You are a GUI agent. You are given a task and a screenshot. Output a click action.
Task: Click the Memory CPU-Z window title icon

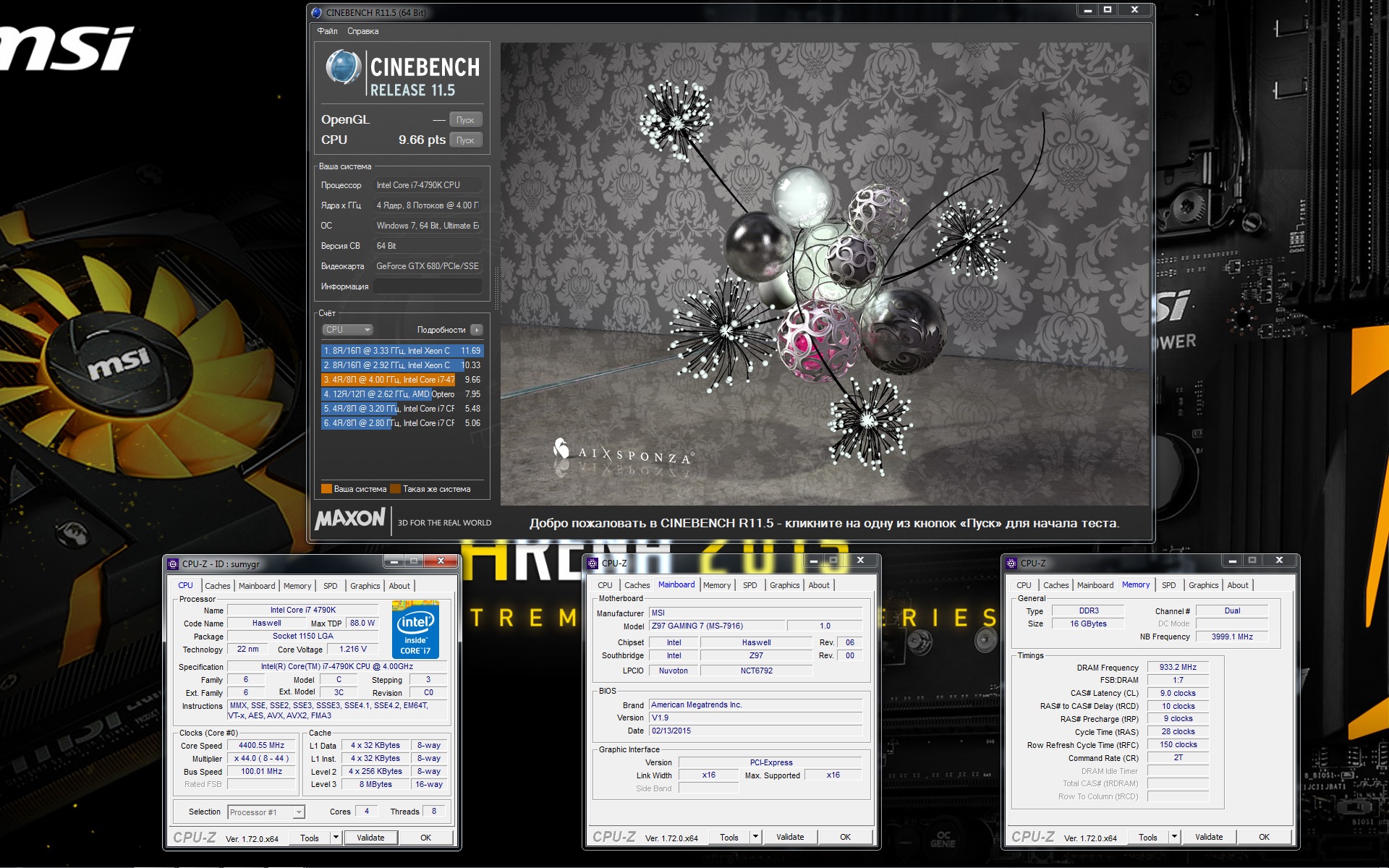pos(1011,563)
